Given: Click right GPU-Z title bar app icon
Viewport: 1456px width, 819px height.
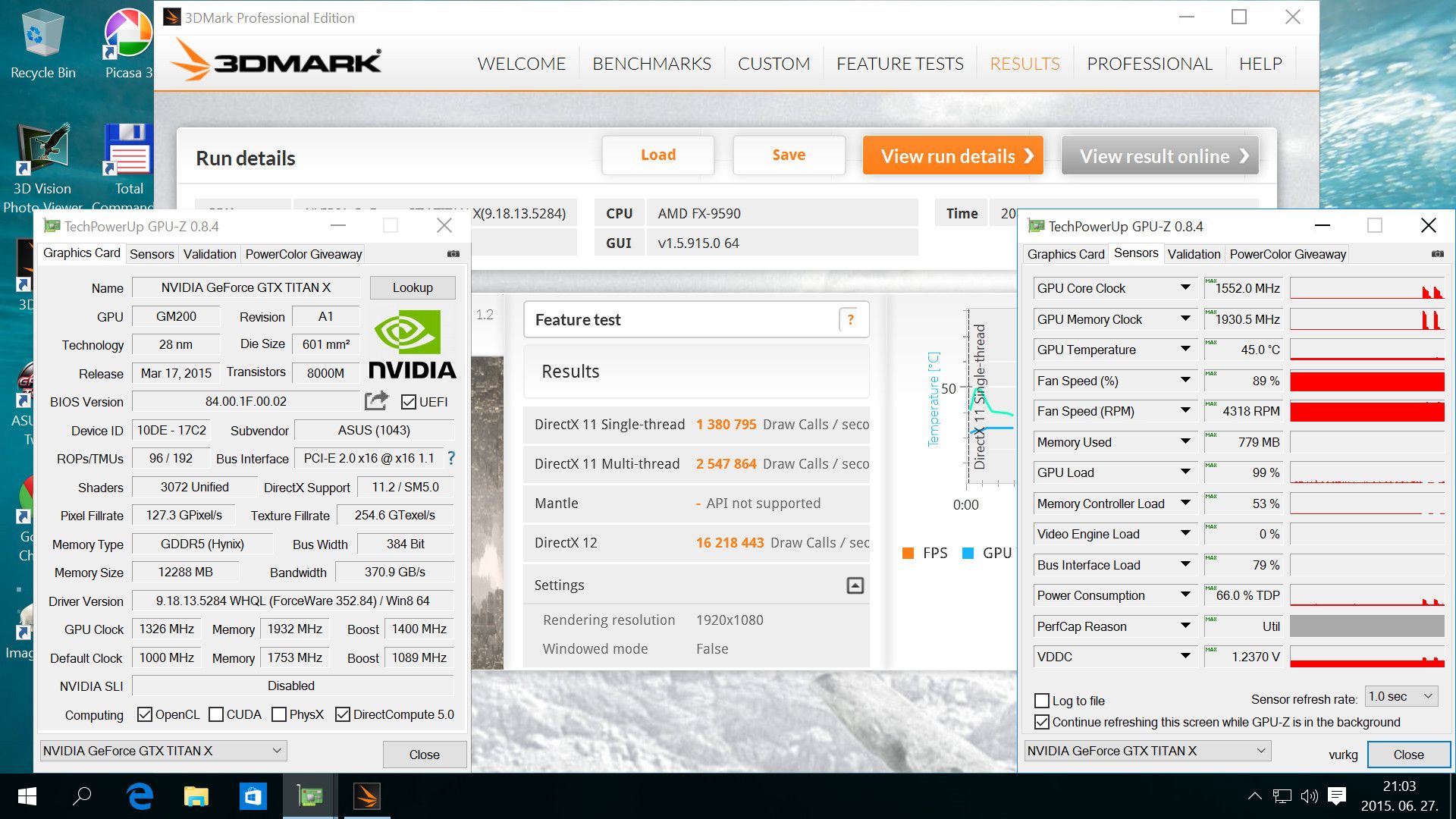Looking at the screenshot, I should [1036, 226].
